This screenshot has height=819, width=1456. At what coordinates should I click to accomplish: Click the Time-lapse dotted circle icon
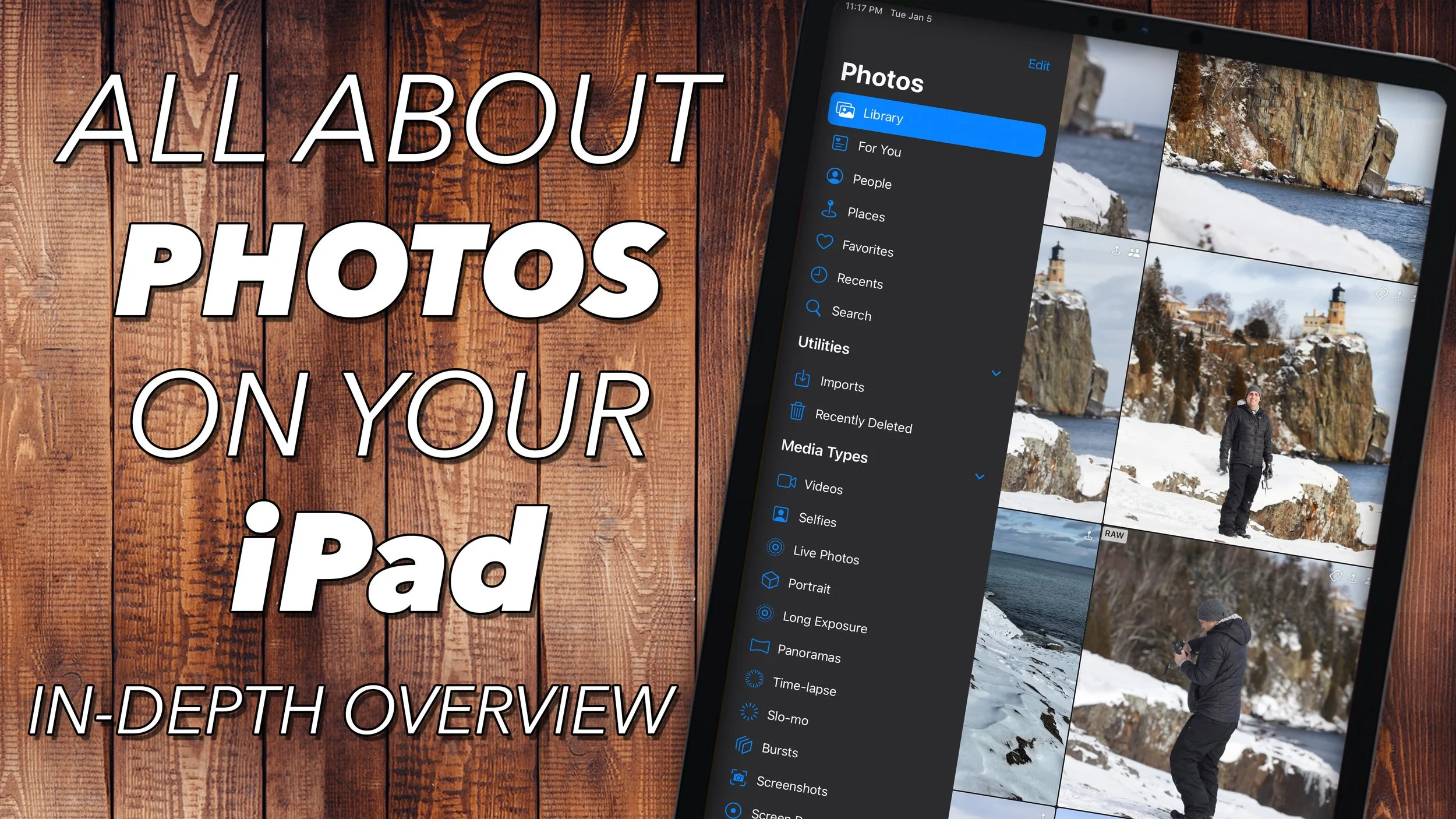754,679
